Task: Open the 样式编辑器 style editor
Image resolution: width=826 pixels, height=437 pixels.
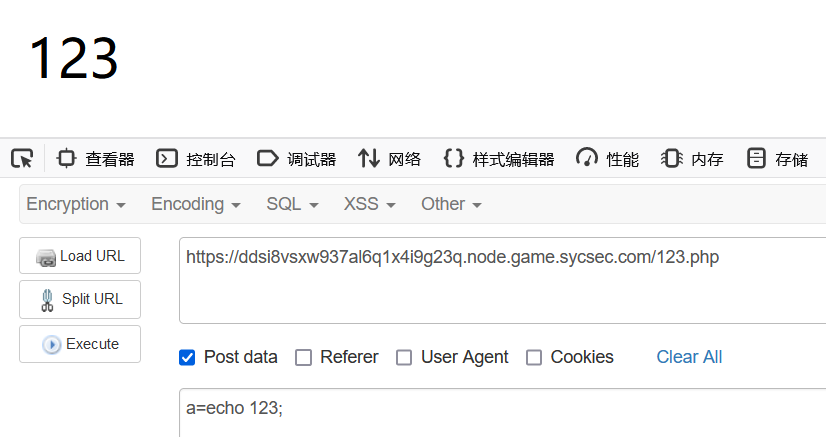Action: [x=499, y=158]
